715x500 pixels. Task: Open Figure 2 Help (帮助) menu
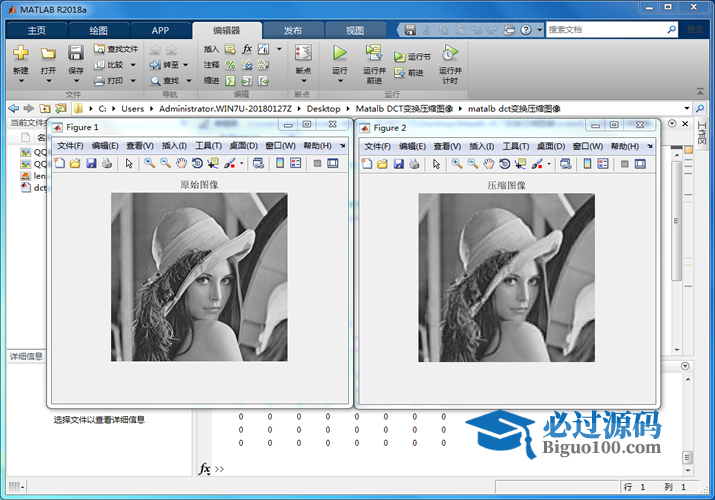point(624,146)
